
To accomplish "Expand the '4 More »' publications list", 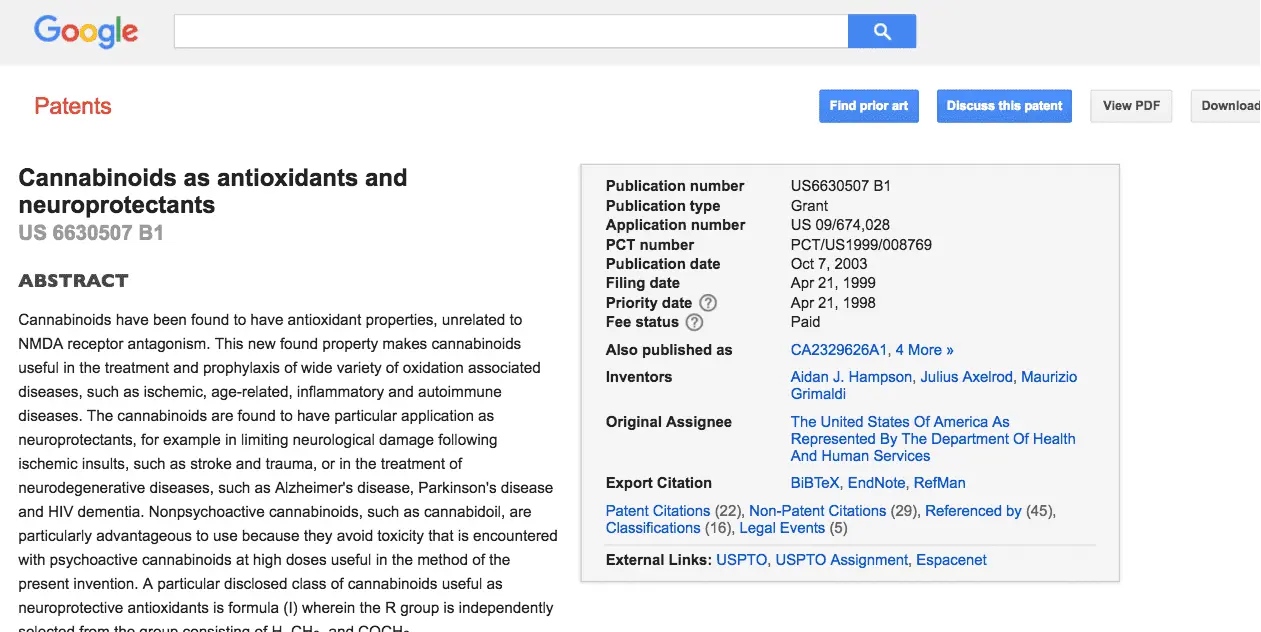I will (924, 350).
